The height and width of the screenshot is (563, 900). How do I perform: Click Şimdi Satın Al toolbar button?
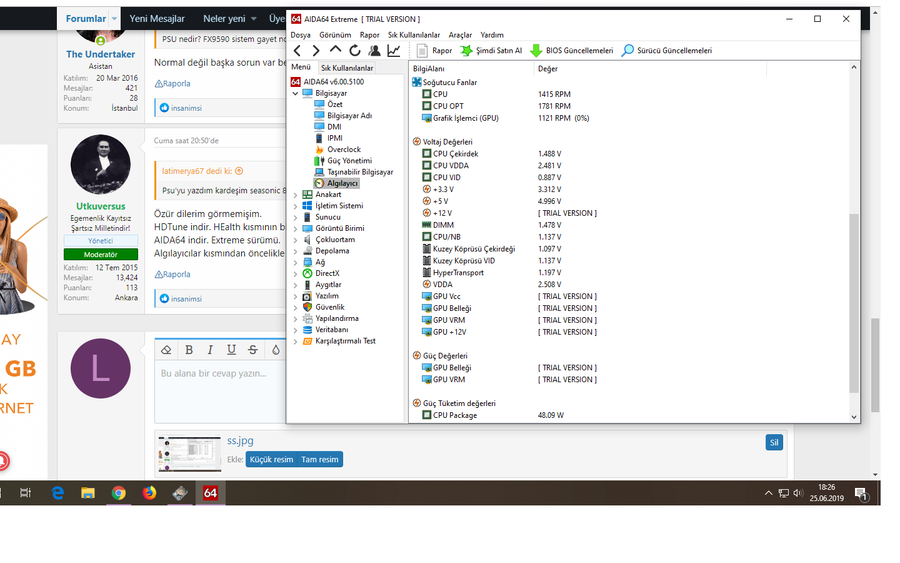pos(491,51)
